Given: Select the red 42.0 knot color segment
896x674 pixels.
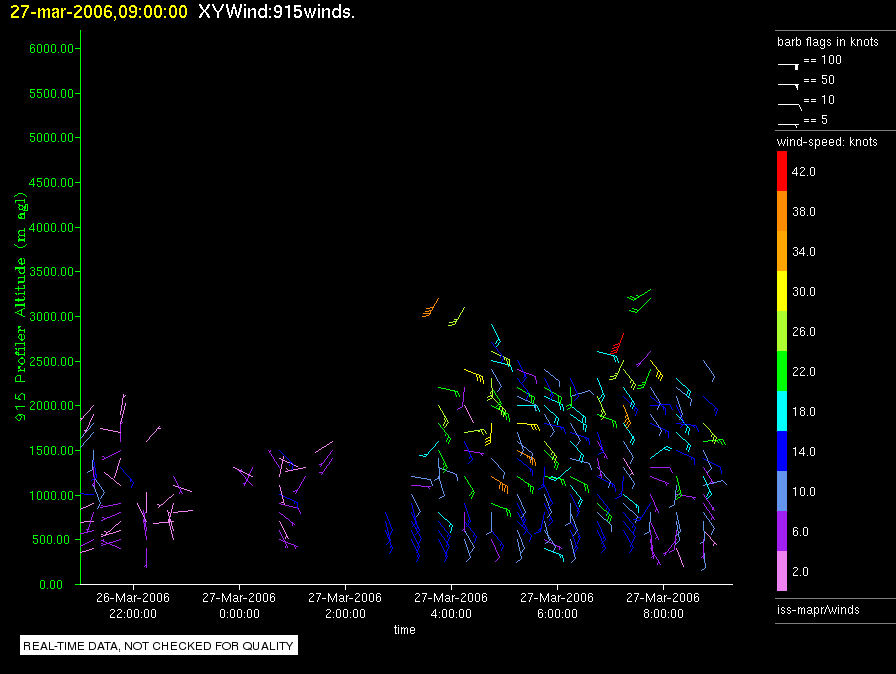Looking at the screenshot, I should click(x=782, y=171).
